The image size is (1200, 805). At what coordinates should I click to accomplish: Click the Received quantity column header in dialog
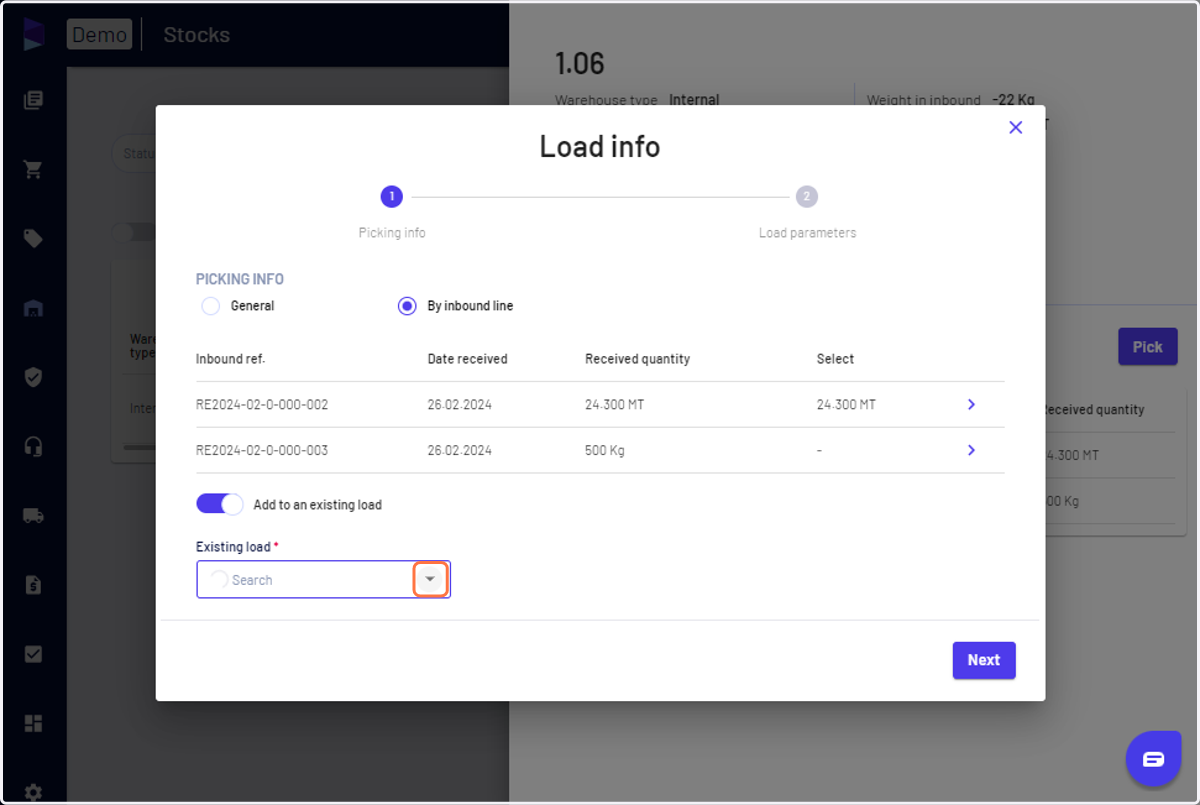(637, 359)
